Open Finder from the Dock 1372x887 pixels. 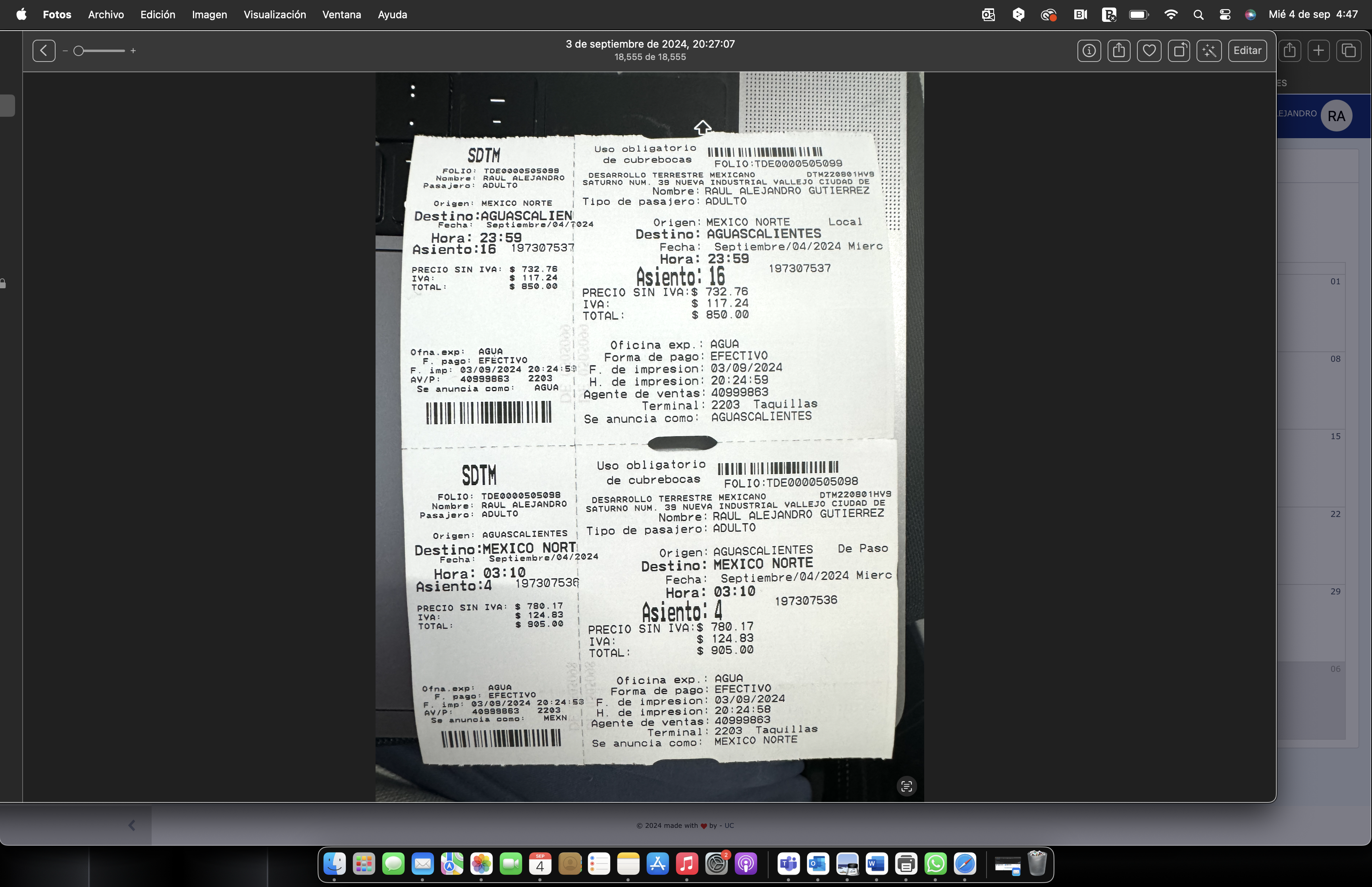pyautogui.click(x=334, y=864)
